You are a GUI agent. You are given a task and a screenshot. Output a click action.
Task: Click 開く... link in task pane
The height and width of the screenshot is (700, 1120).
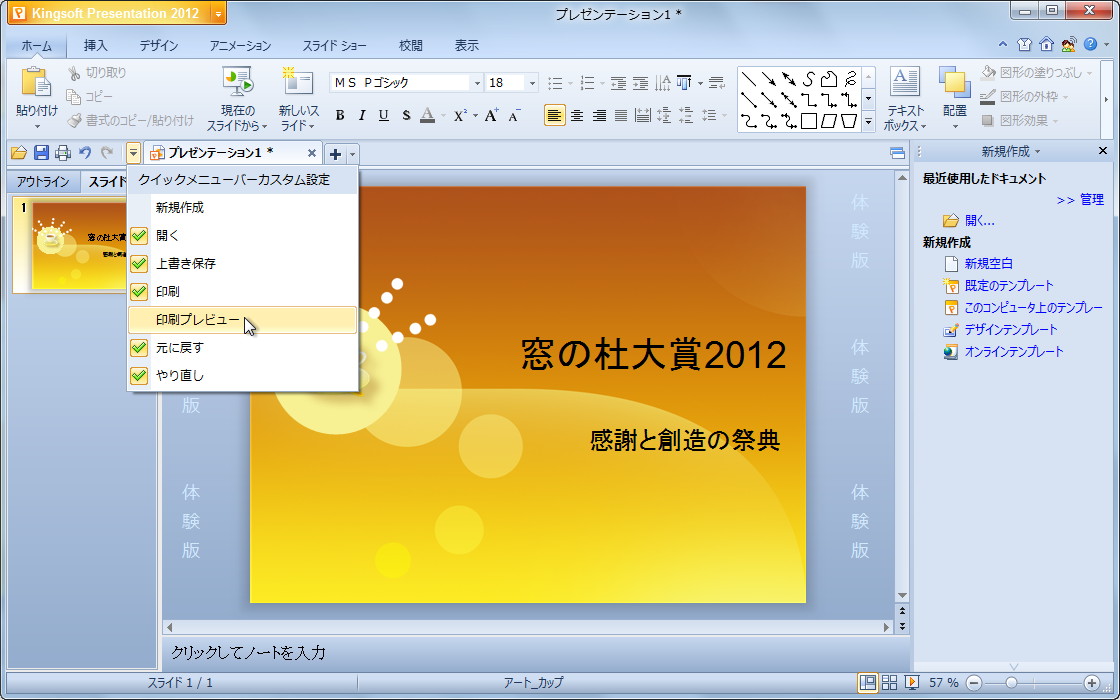979,221
